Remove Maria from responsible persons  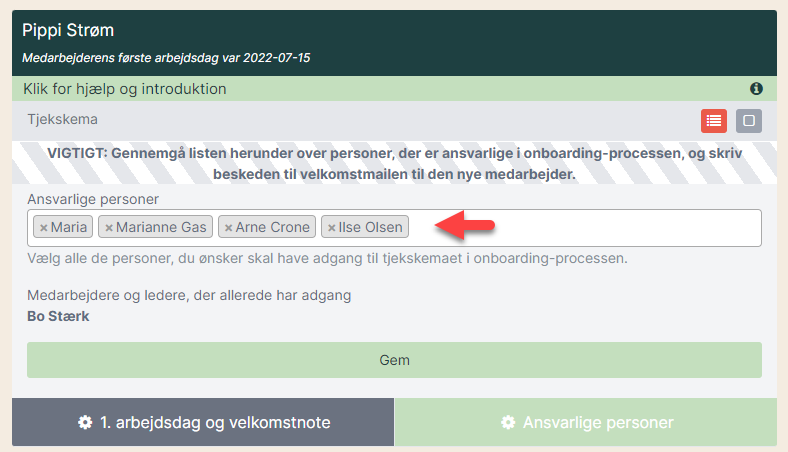click(x=44, y=228)
